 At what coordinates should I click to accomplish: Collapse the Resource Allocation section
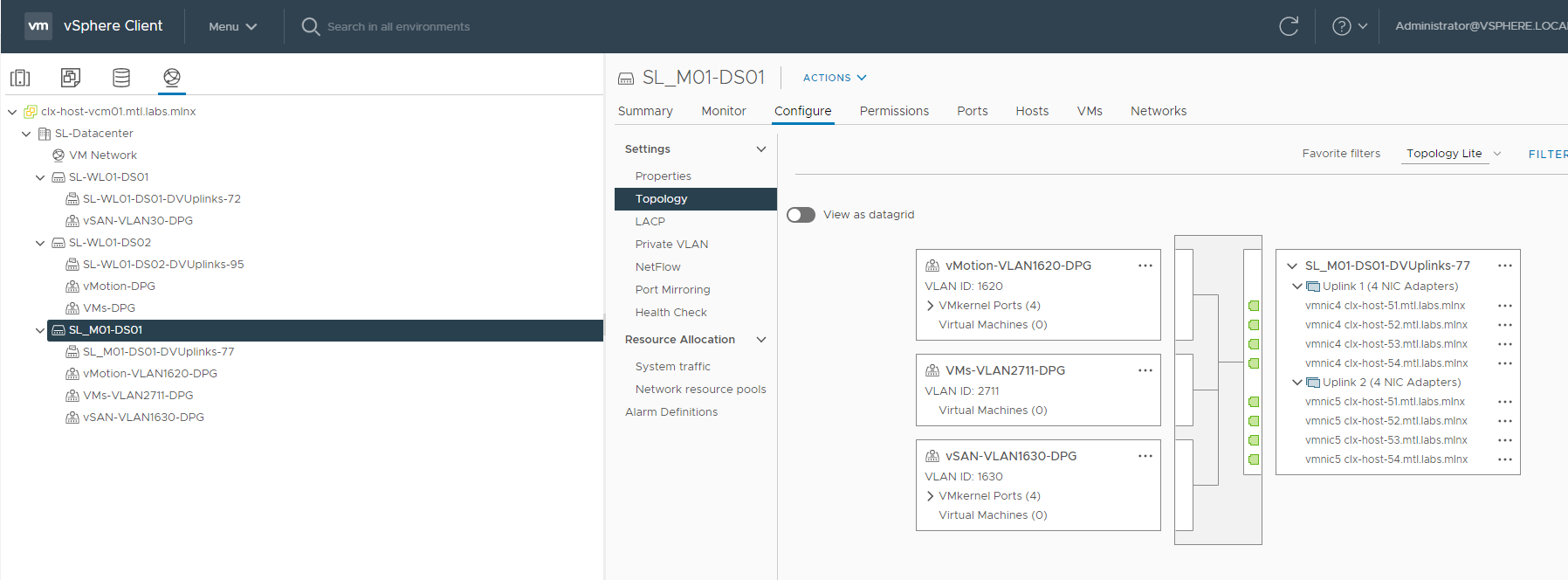click(x=761, y=340)
